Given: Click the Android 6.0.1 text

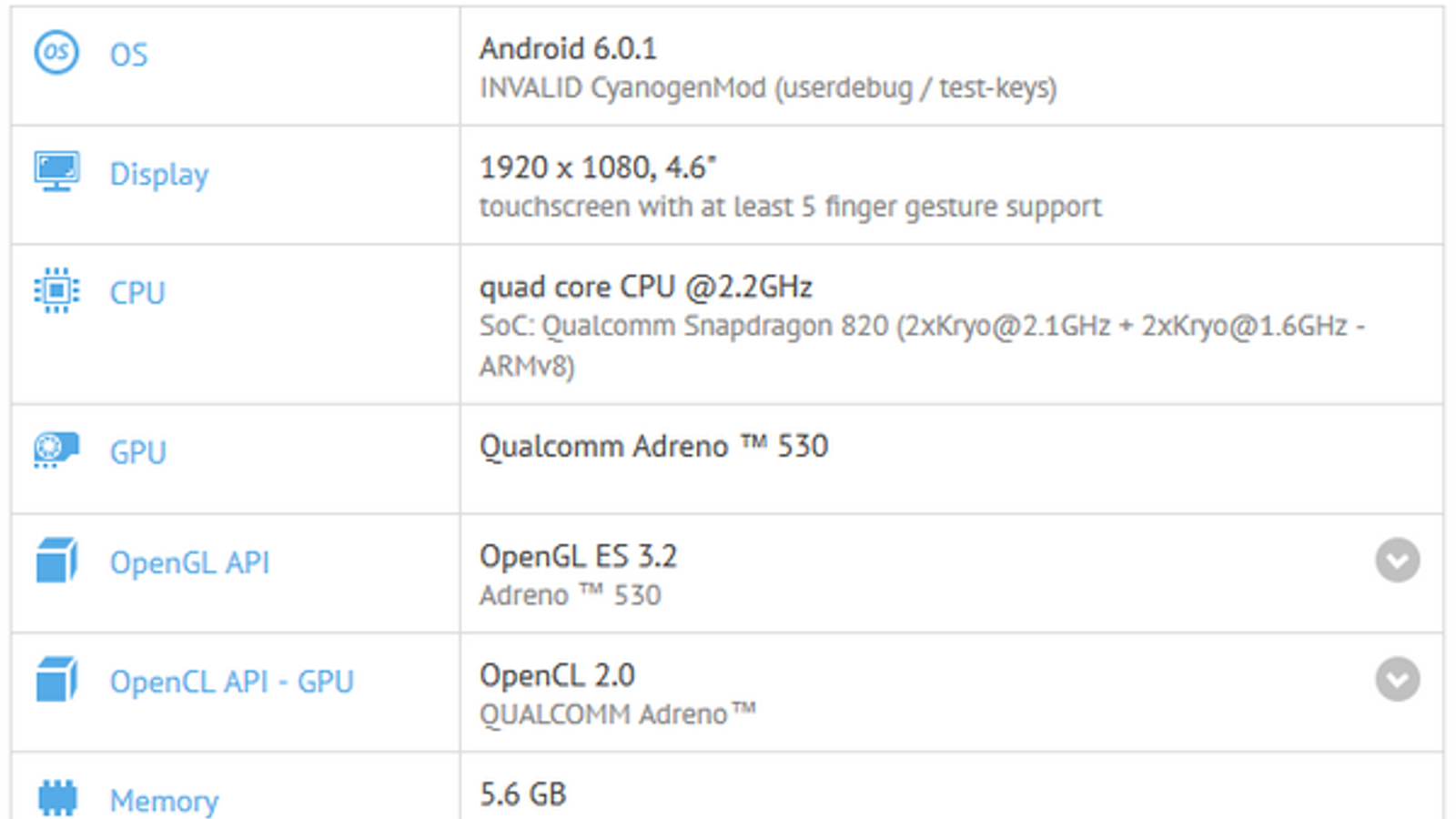Looking at the screenshot, I should pyautogui.click(x=568, y=48).
